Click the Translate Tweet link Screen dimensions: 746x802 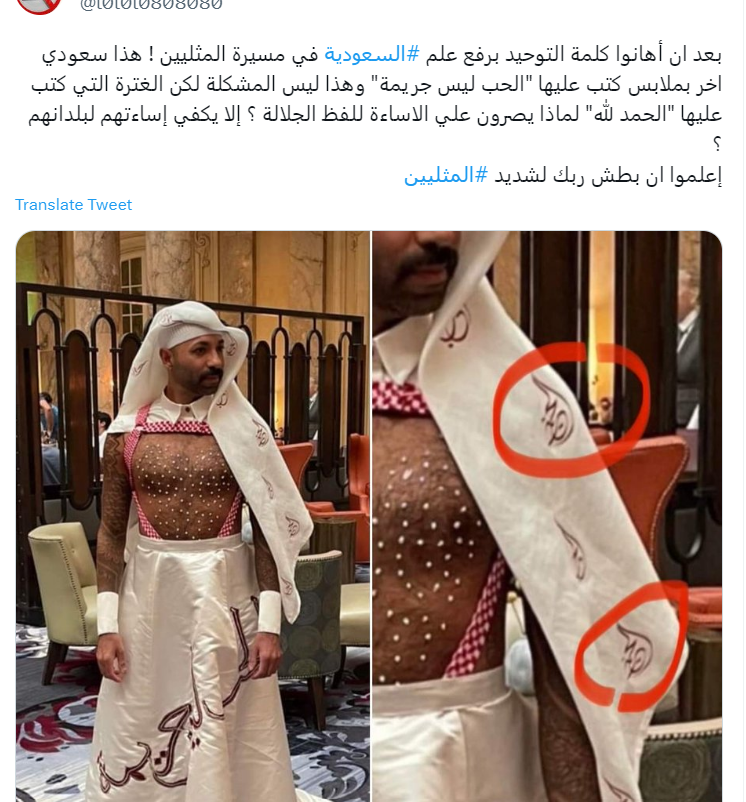point(73,205)
